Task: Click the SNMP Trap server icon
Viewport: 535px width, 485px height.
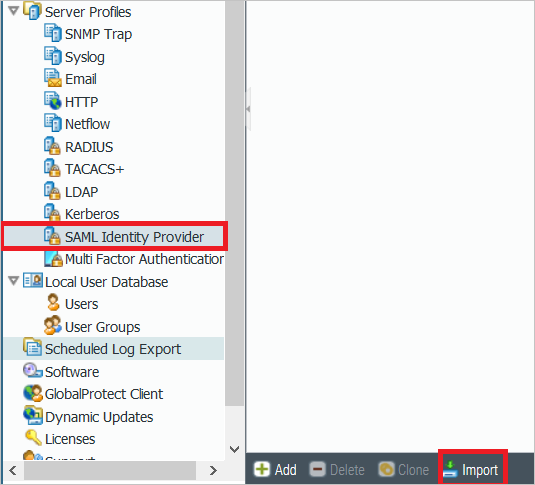Action: (x=53, y=33)
